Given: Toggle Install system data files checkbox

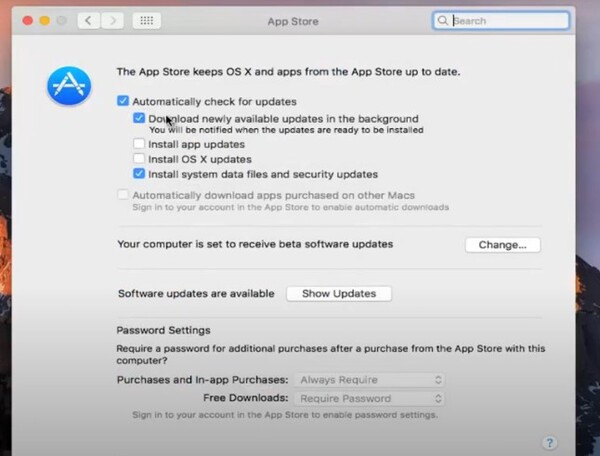Looking at the screenshot, I should 139,174.
